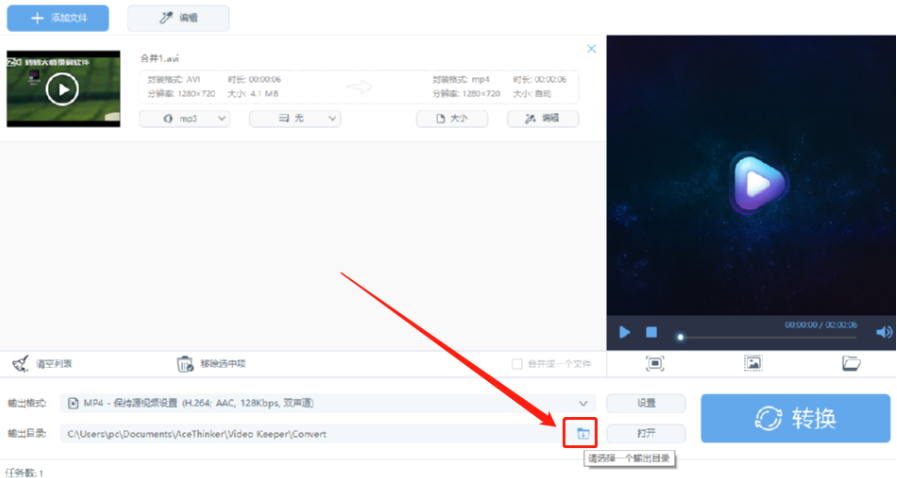Start conversion with the 转换 button
The image size is (897, 478).
795,418
